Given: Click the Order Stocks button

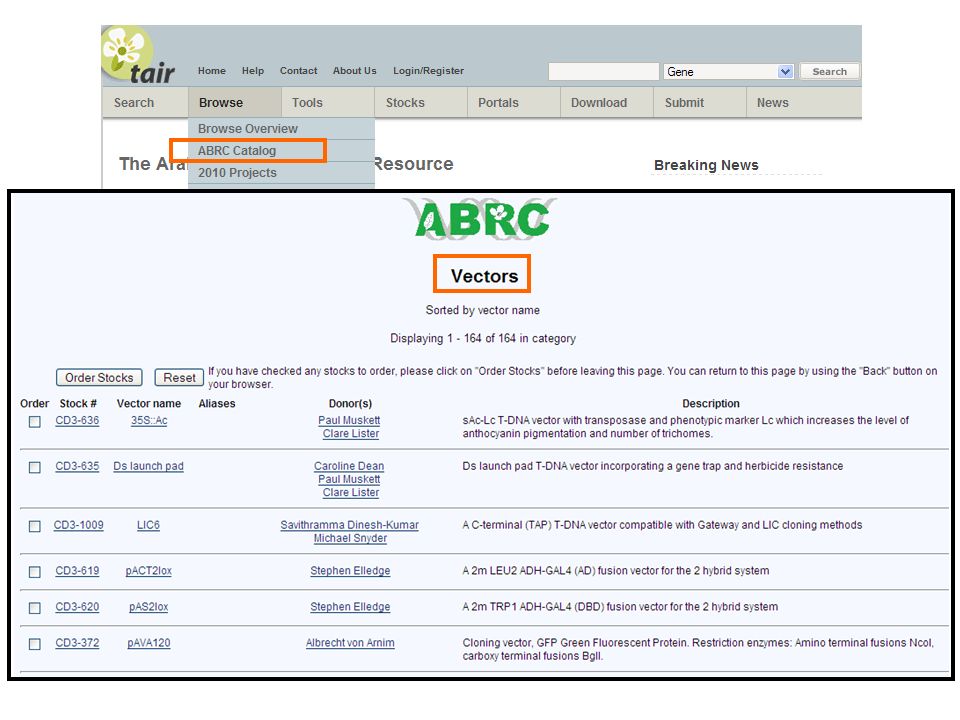Looking at the screenshot, I should pyautogui.click(x=99, y=378).
